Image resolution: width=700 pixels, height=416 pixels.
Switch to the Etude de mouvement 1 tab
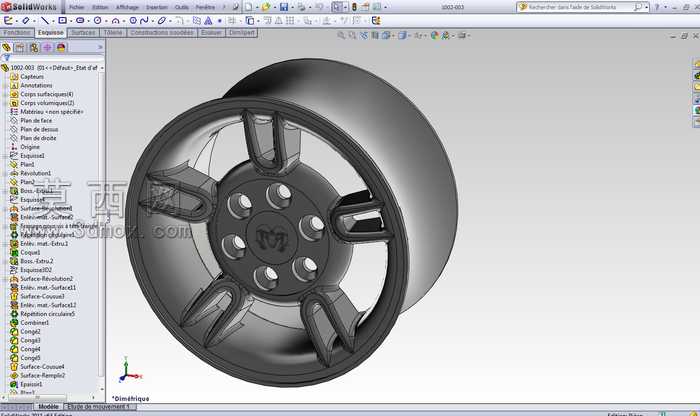click(98, 407)
